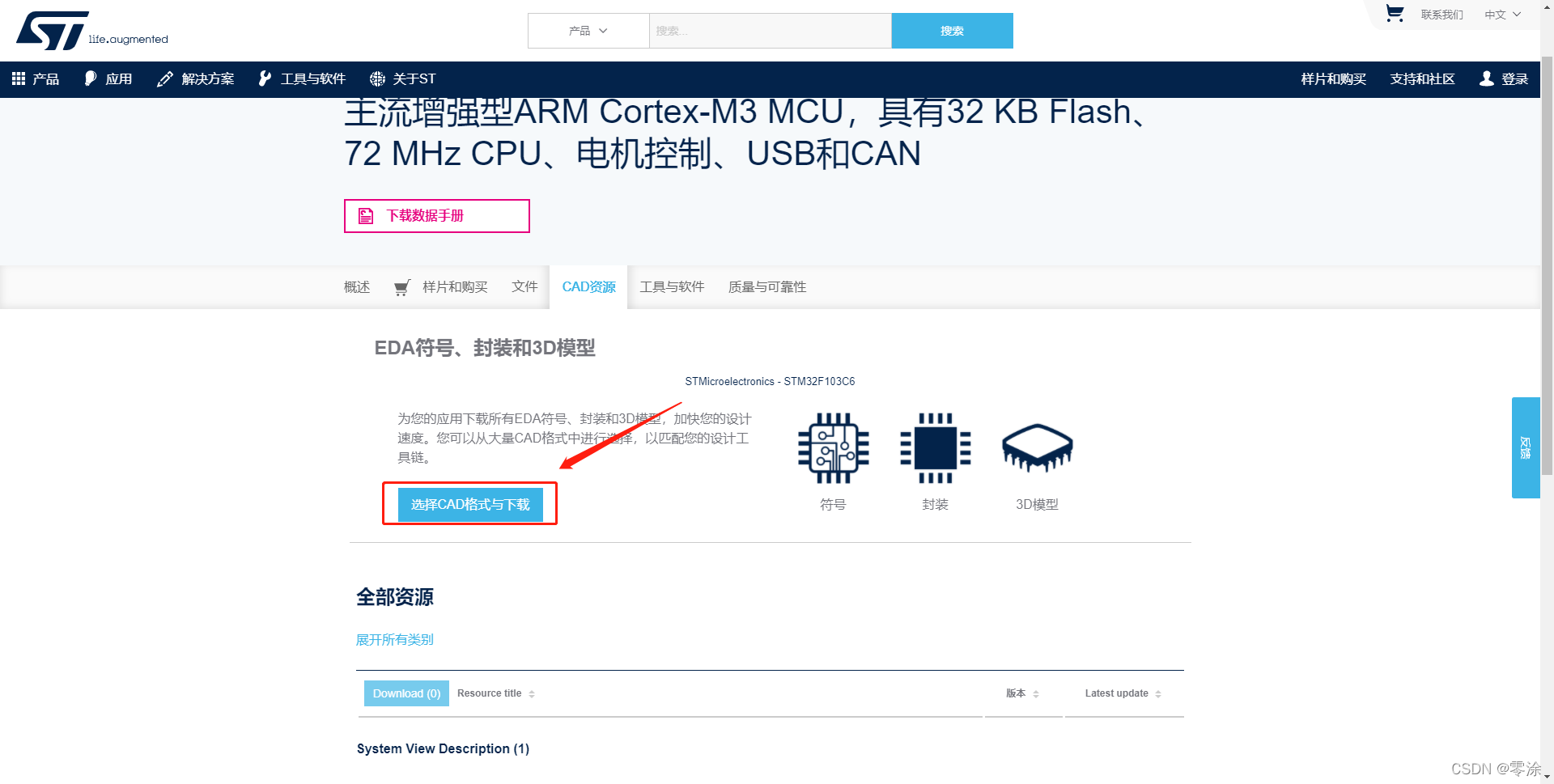The image size is (1554, 784).
Task: Click the 全部资源 heading
Action: tap(395, 597)
